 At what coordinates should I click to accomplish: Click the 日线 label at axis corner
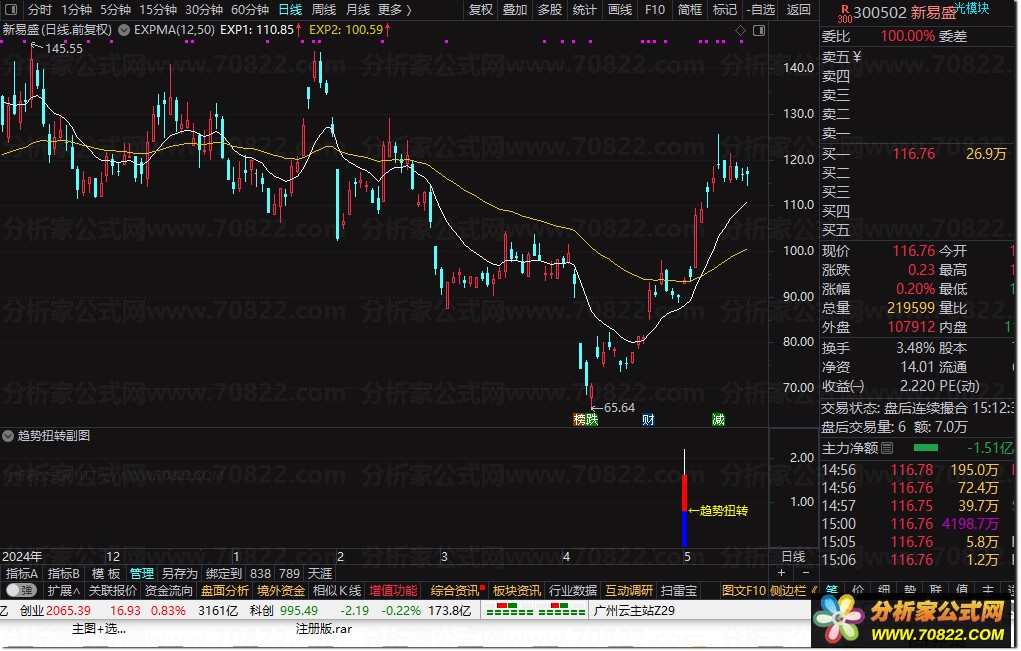[x=793, y=557]
